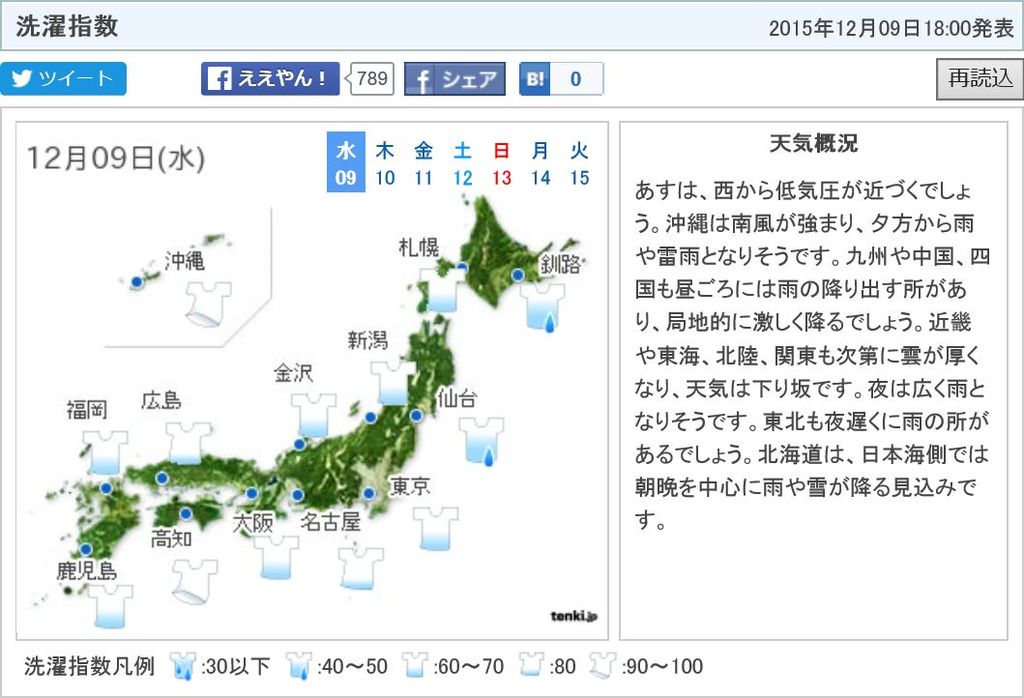Click the Twitter ツイート button
Screen dimensions: 1024x698
64,79
